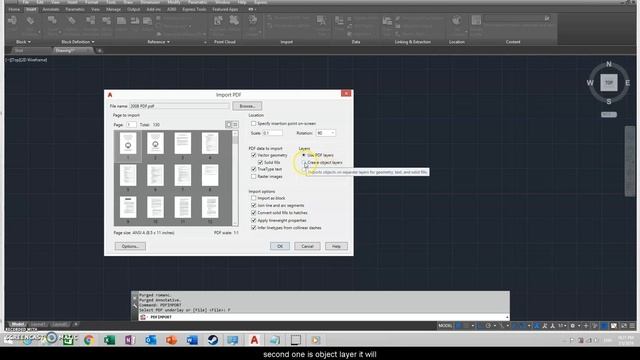Open the Options... dialog button
This screenshot has width=640, height=360.
click(130, 246)
